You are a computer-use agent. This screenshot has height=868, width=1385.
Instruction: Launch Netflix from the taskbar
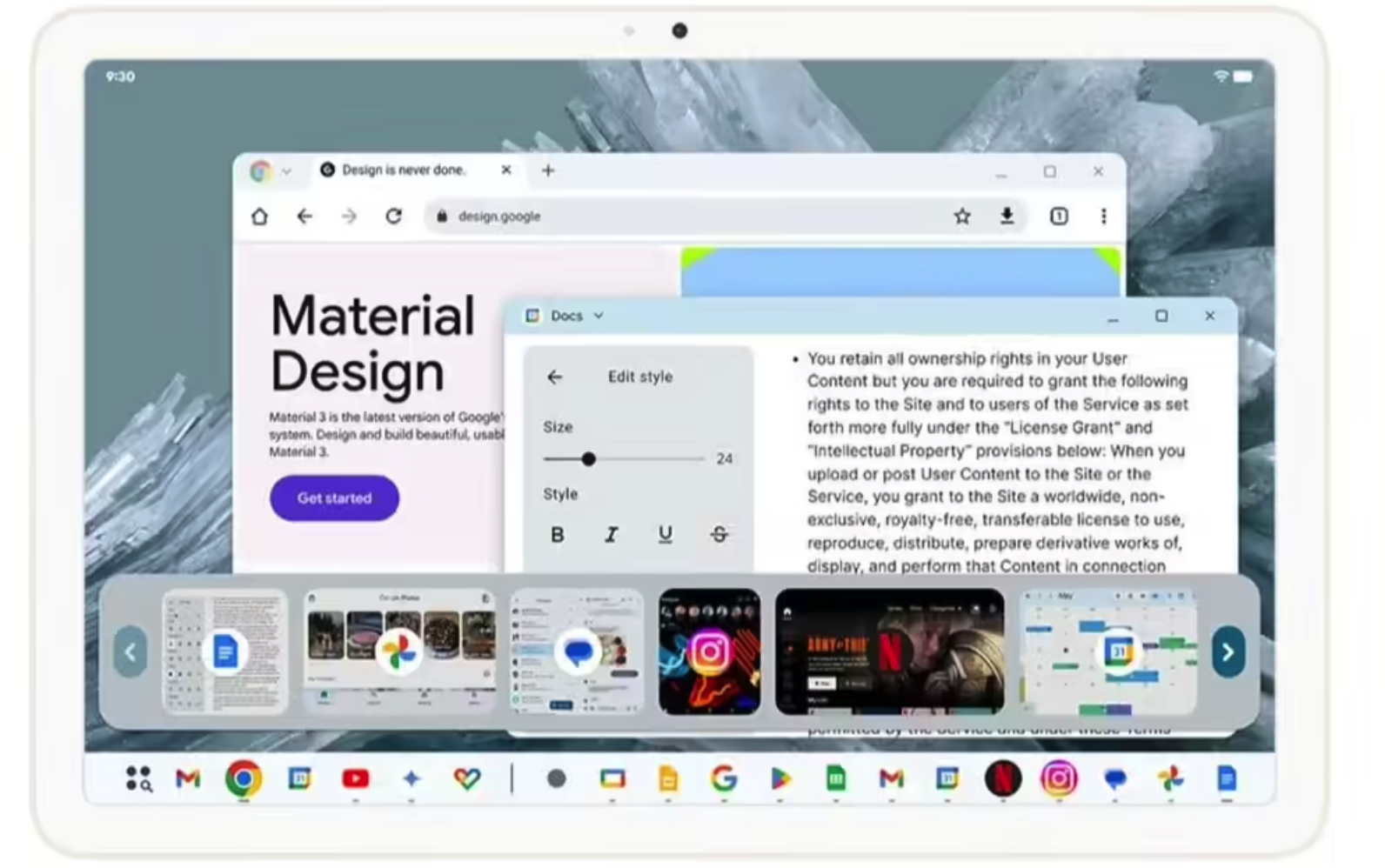click(1003, 778)
